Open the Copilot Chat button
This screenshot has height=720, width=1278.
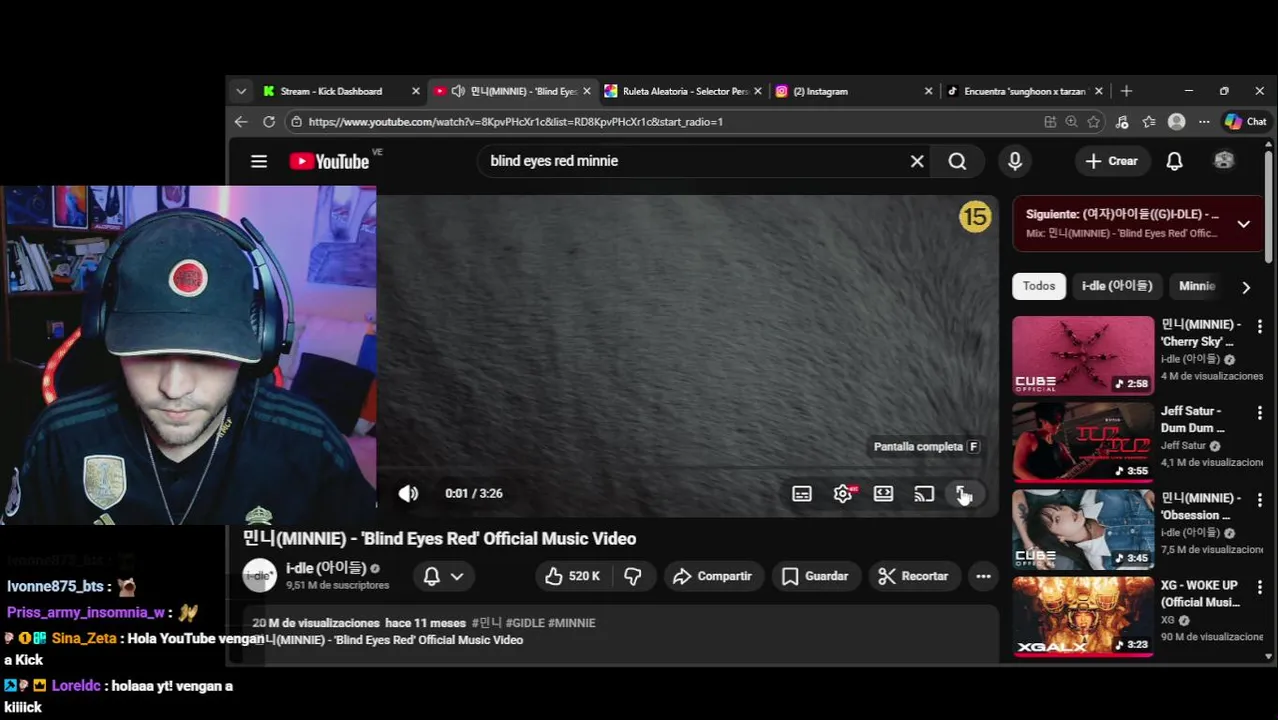pyautogui.click(x=1246, y=122)
